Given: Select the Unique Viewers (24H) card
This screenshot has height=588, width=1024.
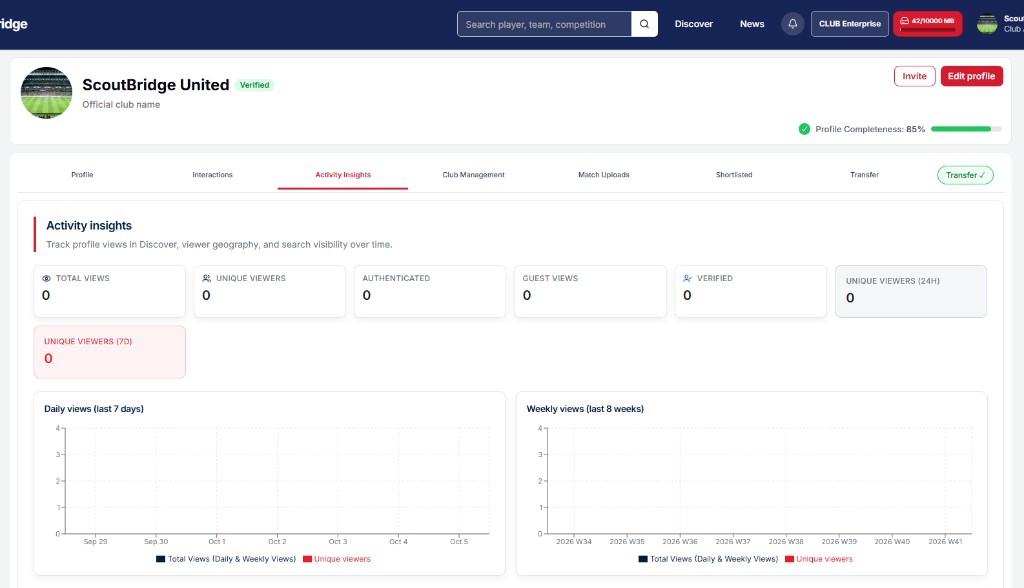Looking at the screenshot, I should [x=911, y=291].
